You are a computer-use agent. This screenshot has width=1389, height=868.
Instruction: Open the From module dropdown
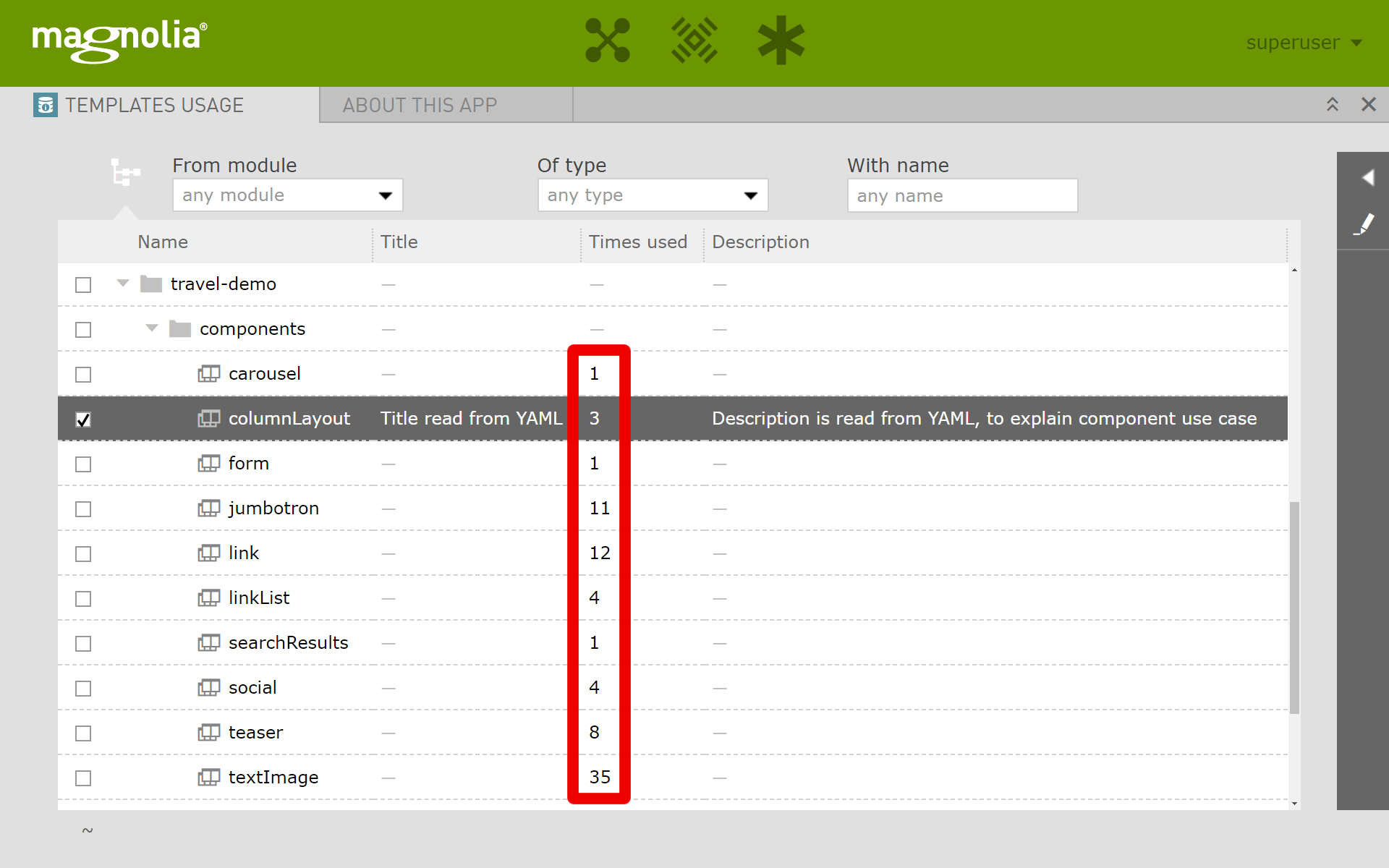[287, 195]
